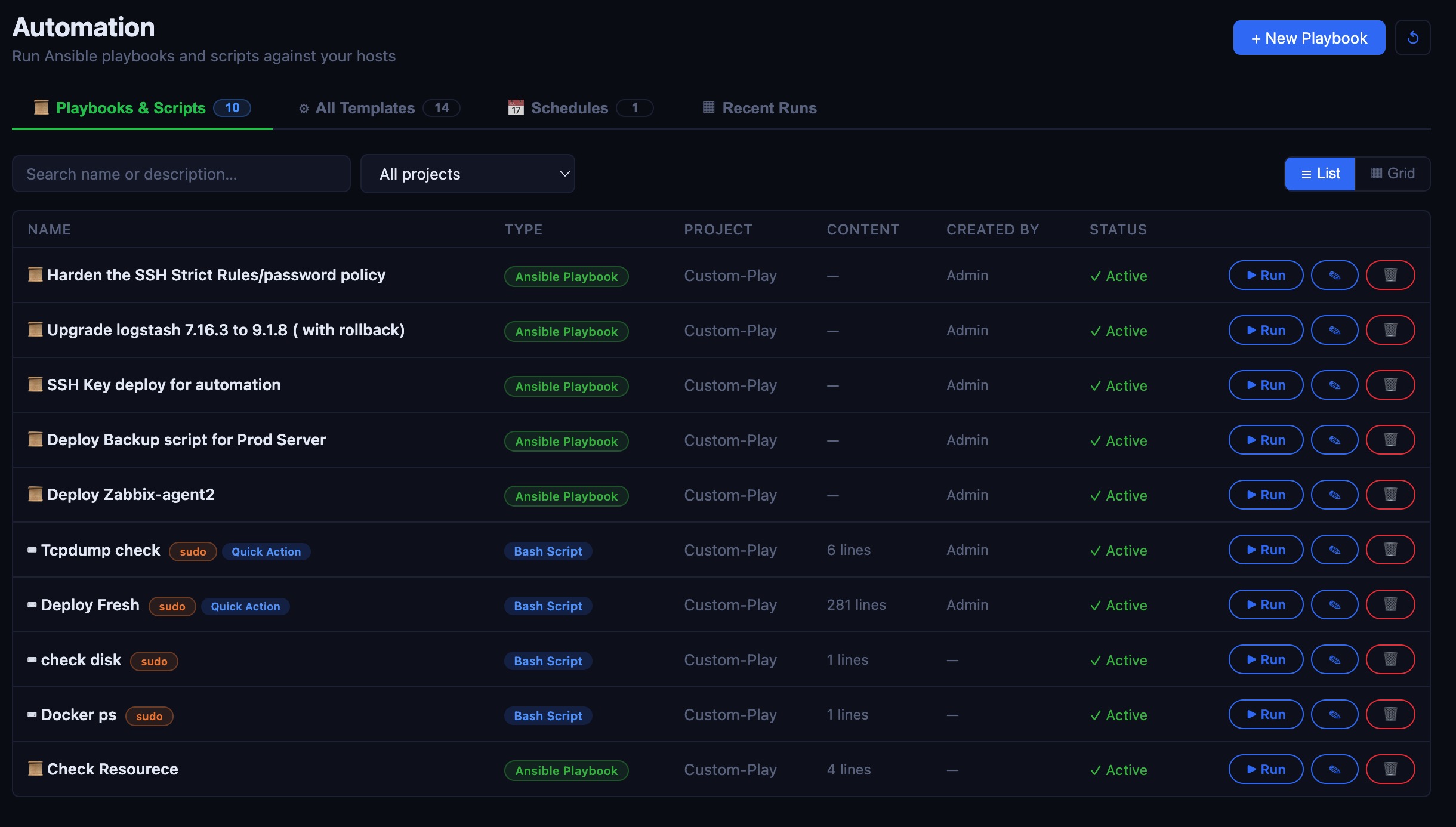This screenshot has width=1456, height=827.
Task: Edit the Deploy Backup script for Prod Server
Action: point(1334,440)
